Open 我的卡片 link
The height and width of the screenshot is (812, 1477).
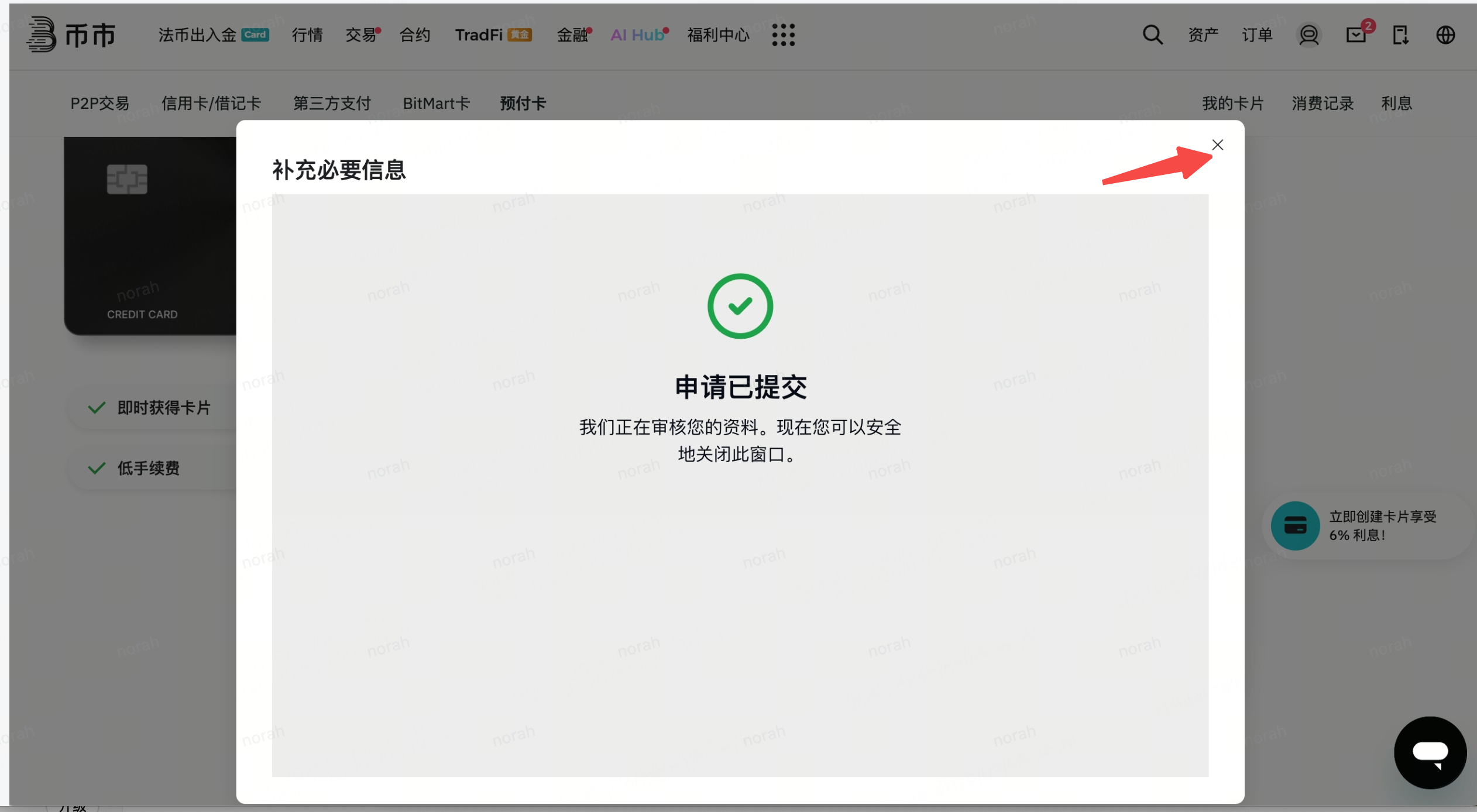point(1232,104)
